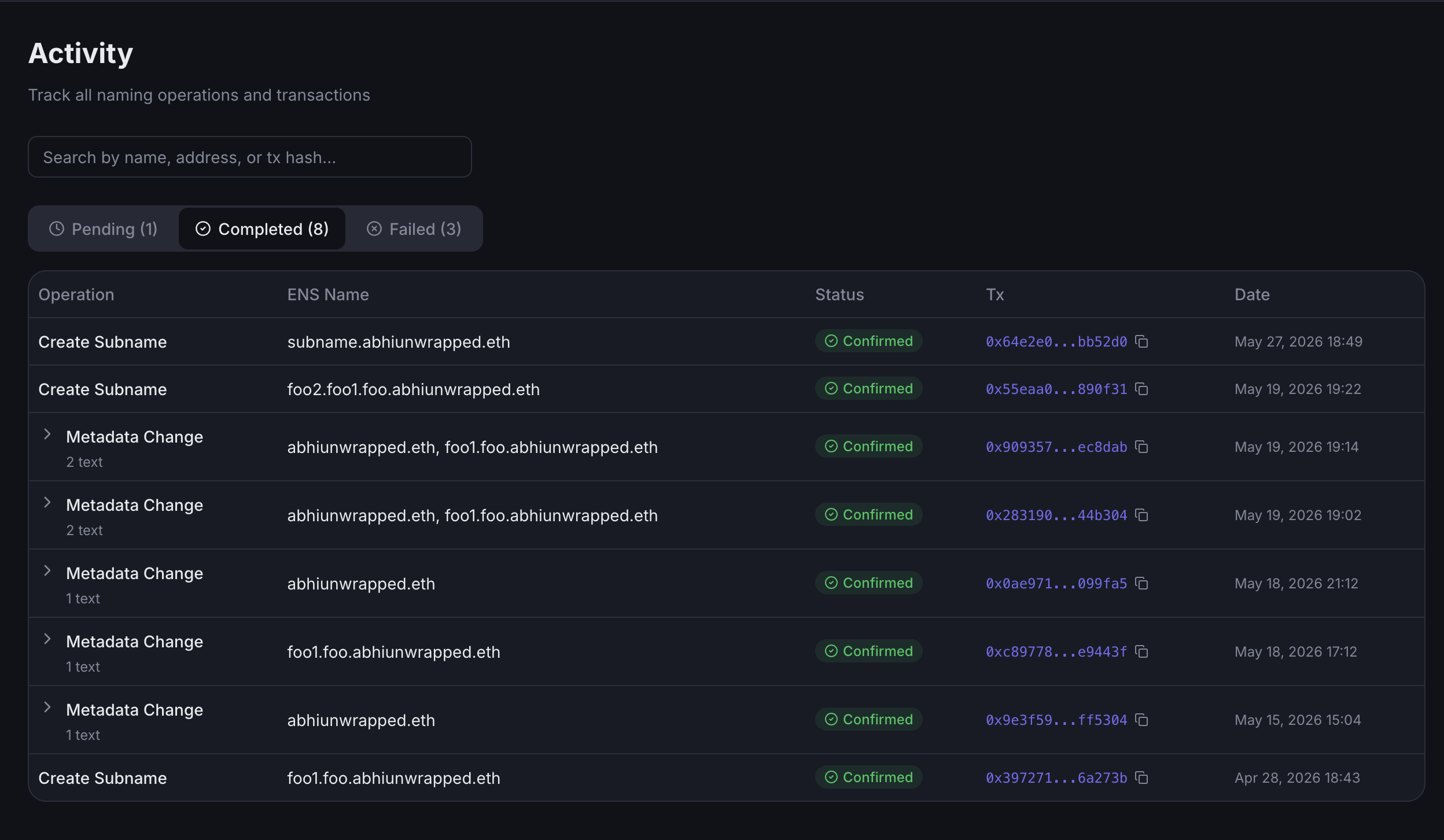Expand Metadata Change row dated May 18 21:12

point(47,571)
